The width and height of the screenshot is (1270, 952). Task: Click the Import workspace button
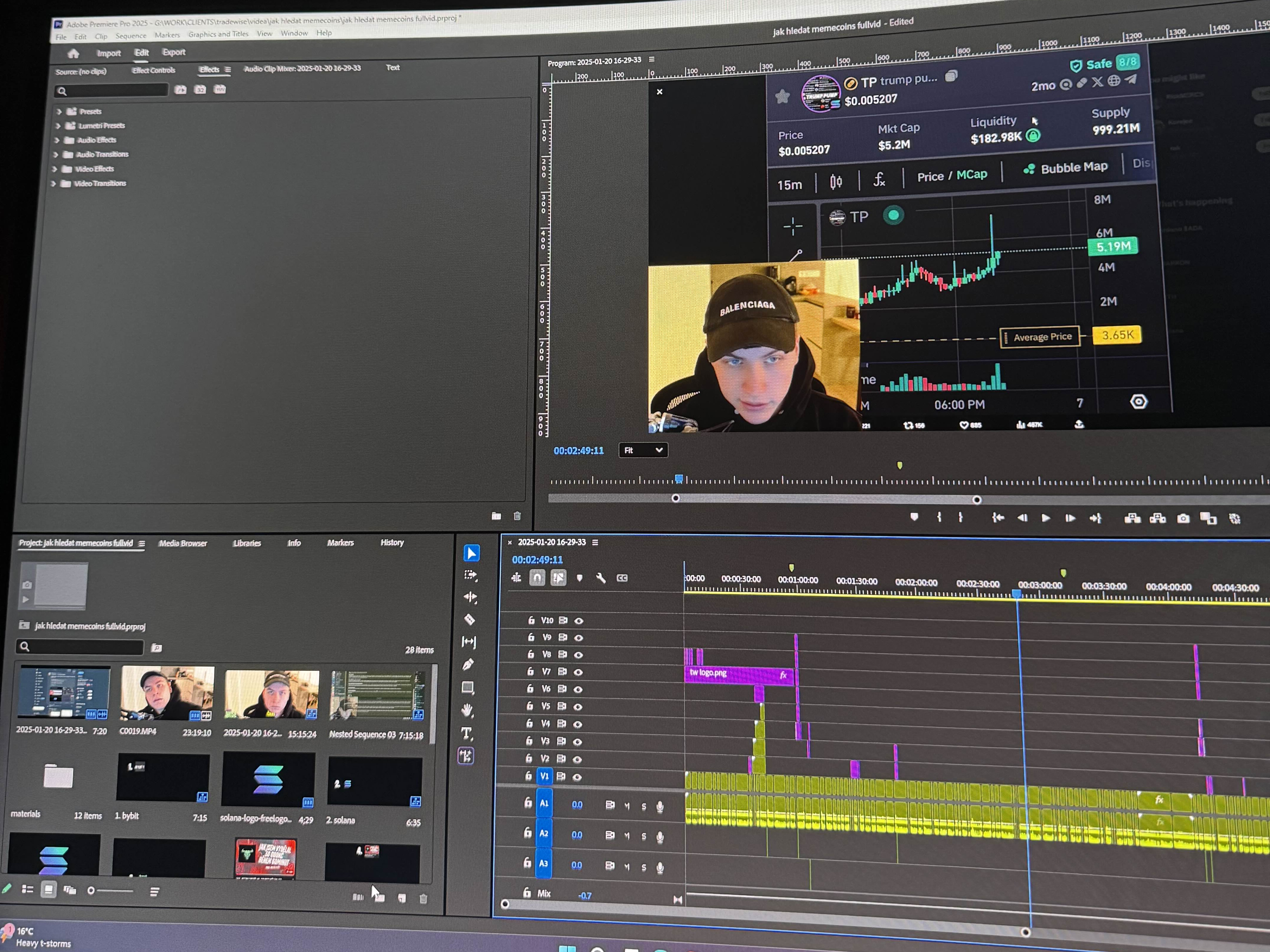coord(109,53)
